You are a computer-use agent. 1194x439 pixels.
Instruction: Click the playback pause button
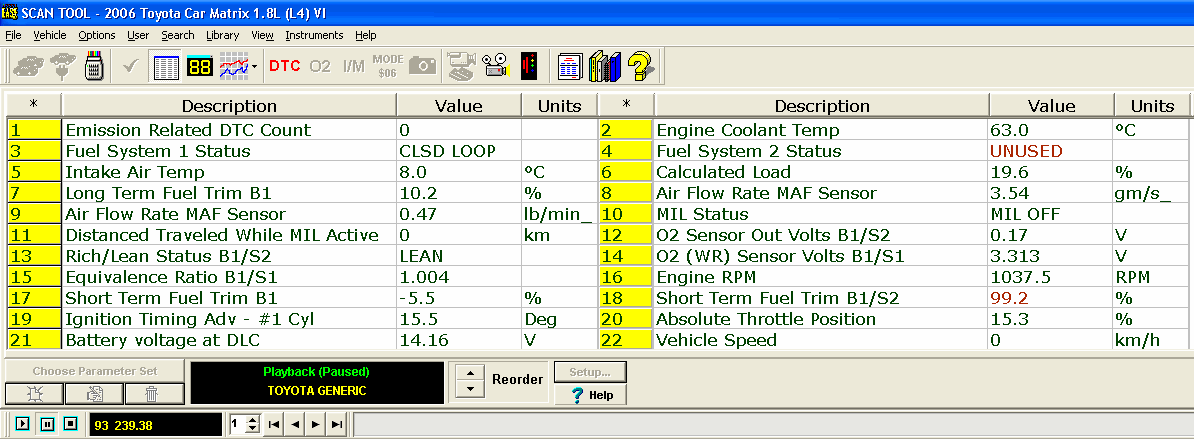tap(47, 424)
